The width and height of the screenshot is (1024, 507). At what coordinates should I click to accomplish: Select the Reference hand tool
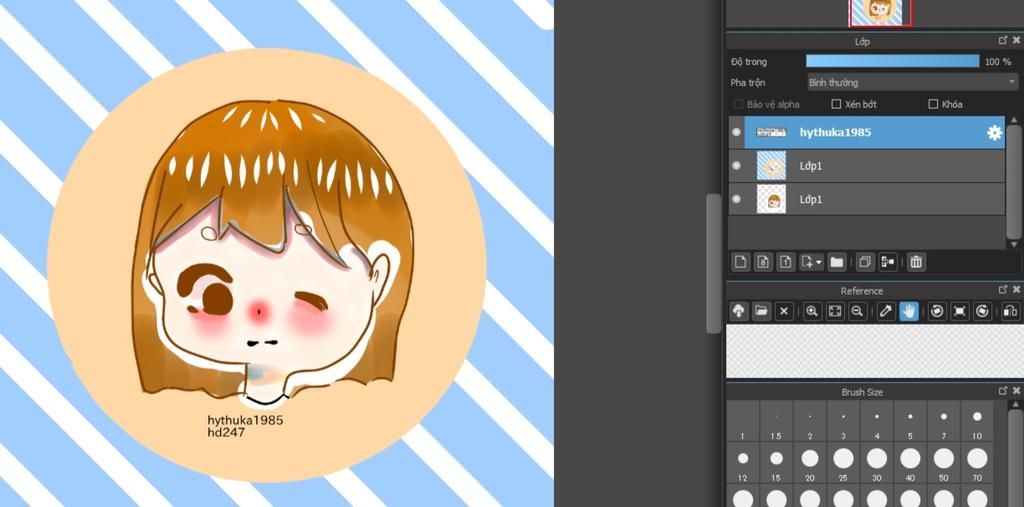tap(908, 312)
